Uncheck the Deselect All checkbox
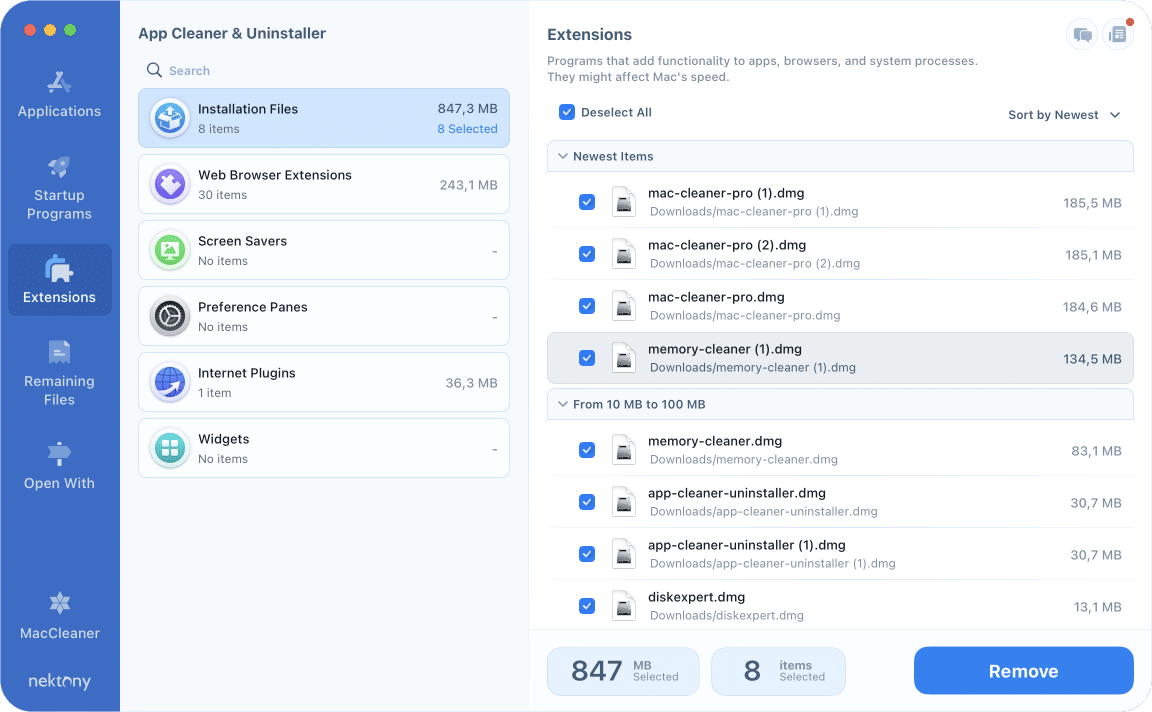 pos(566,112)
